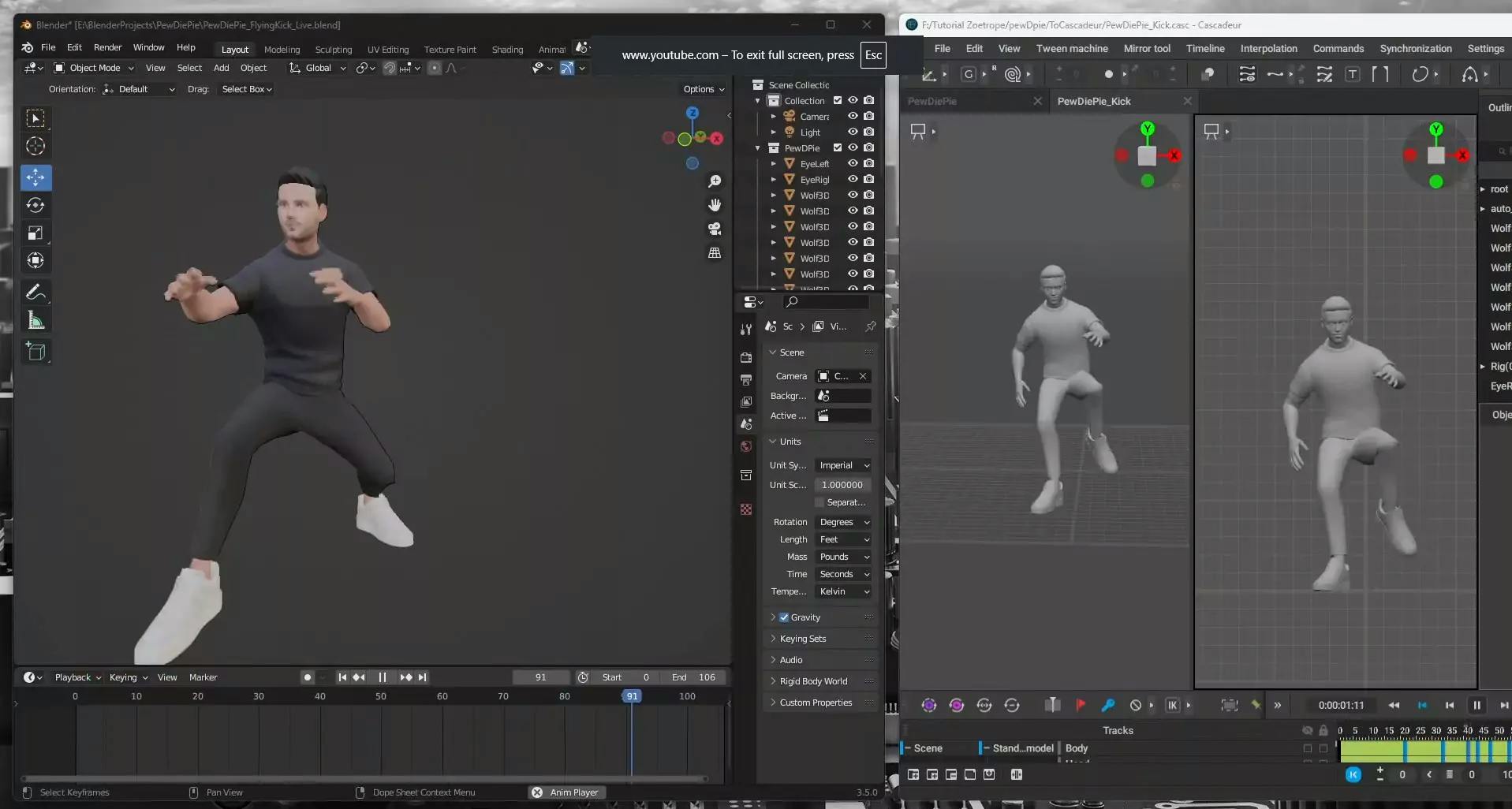The image size is (1512, 809).
Task: Open Rotation Degrees dropdown
Action: 843,522
